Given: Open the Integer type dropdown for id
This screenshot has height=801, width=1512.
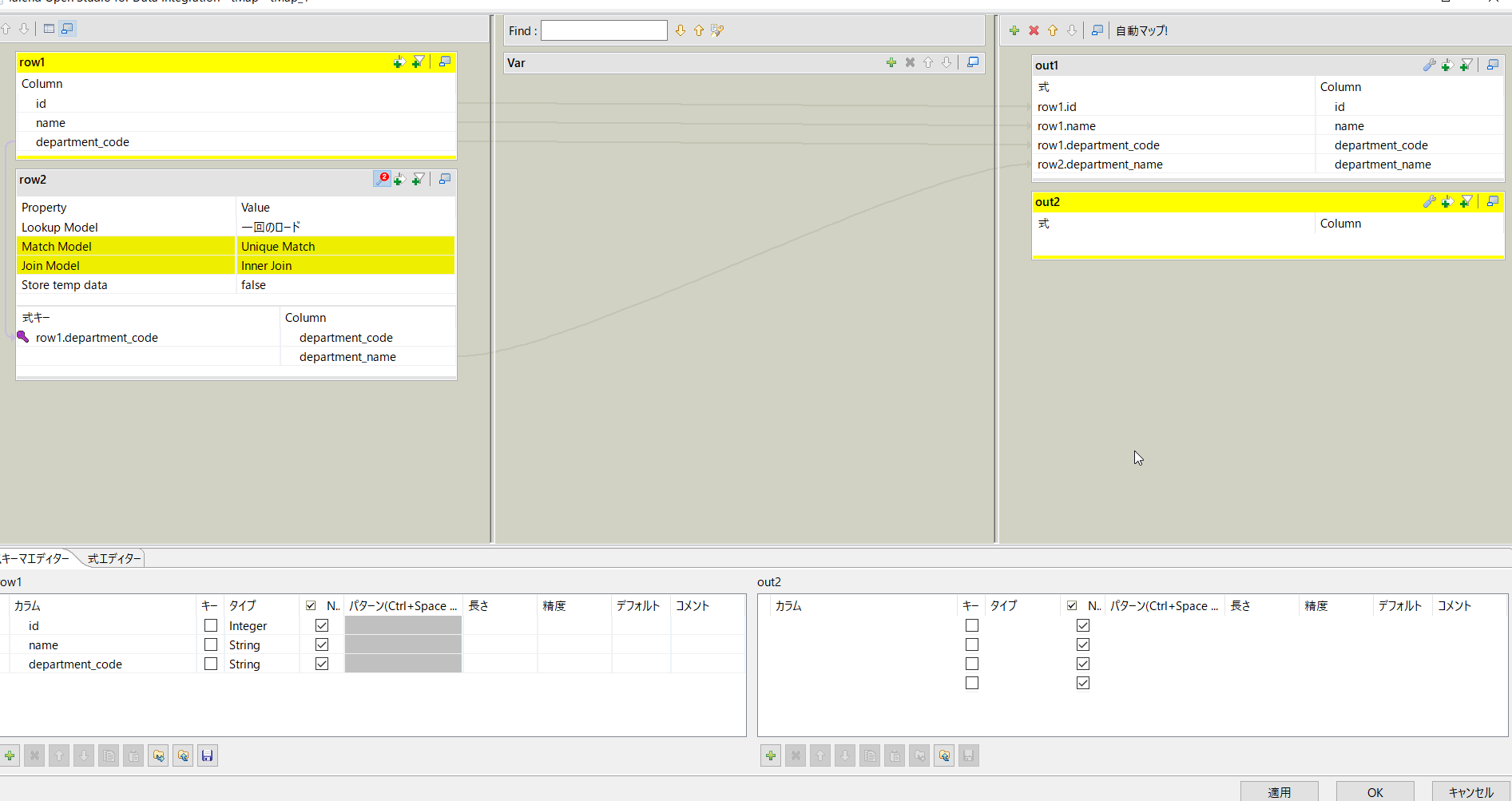Looking at the screenshot, I should [262, 626].
